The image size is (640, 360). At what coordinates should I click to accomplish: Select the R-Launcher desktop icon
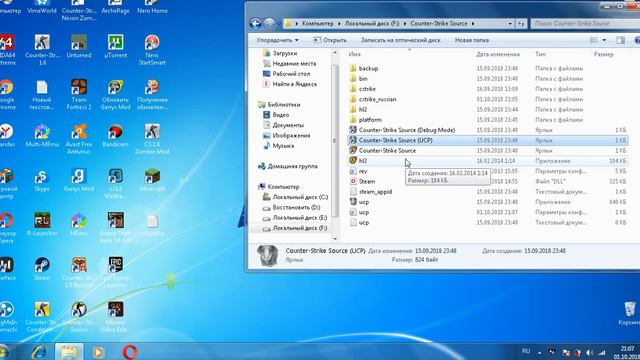[42, 224]
